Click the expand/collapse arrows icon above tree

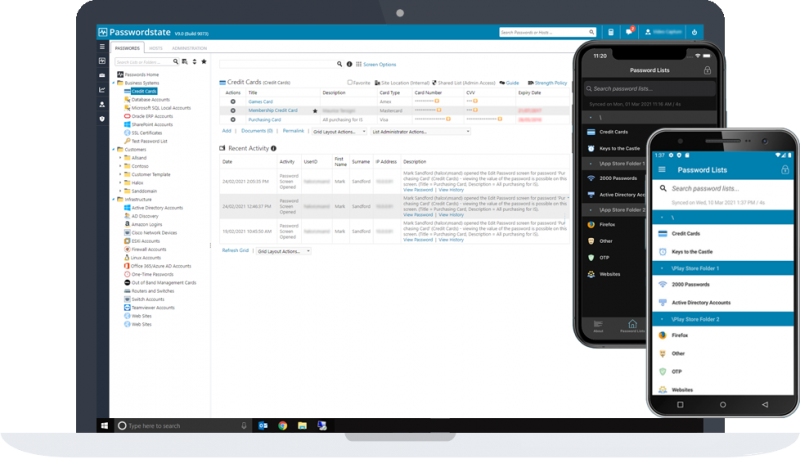(x=194, y=62)
